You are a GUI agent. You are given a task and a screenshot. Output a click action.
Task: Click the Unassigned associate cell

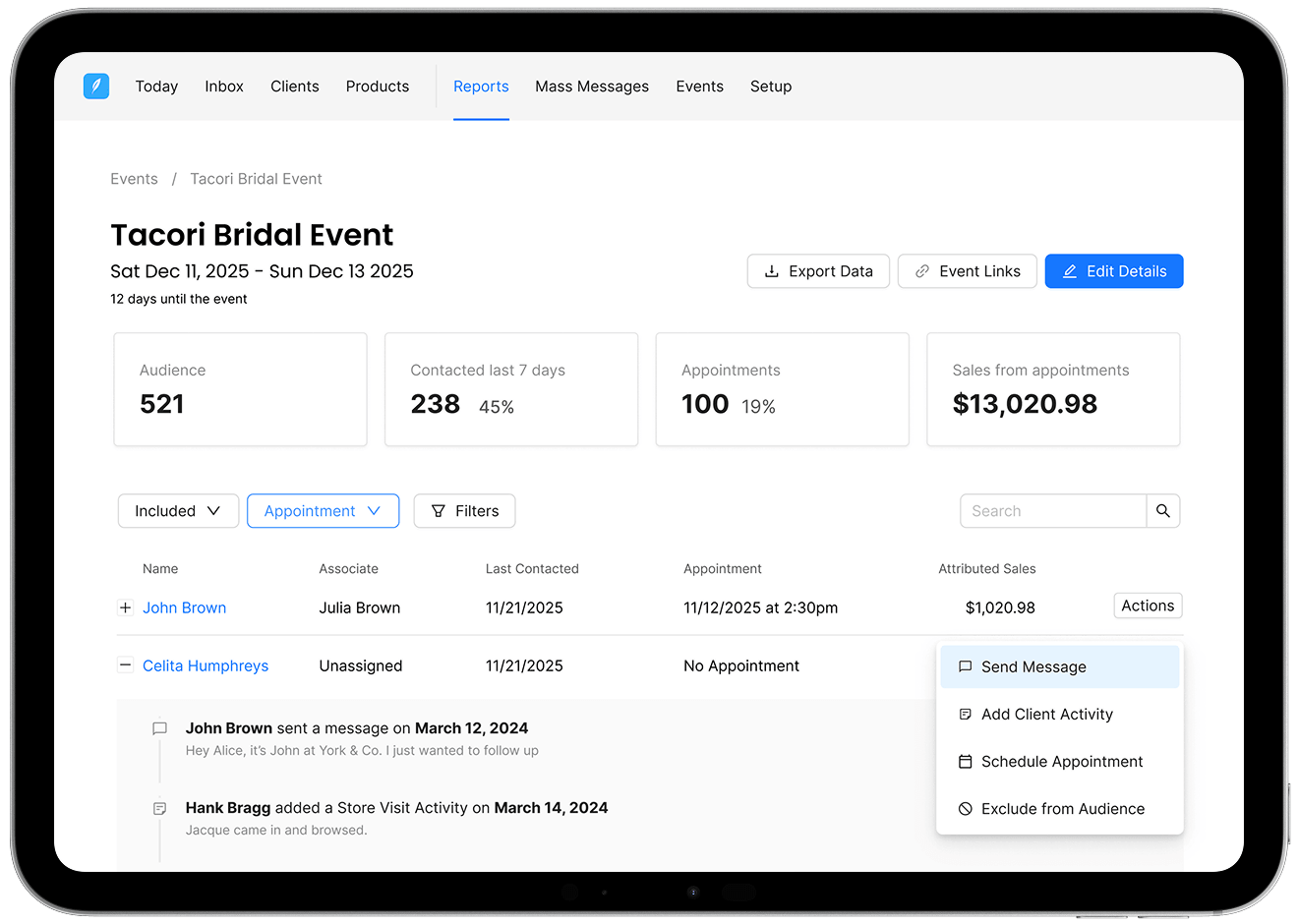click(361, 665)
